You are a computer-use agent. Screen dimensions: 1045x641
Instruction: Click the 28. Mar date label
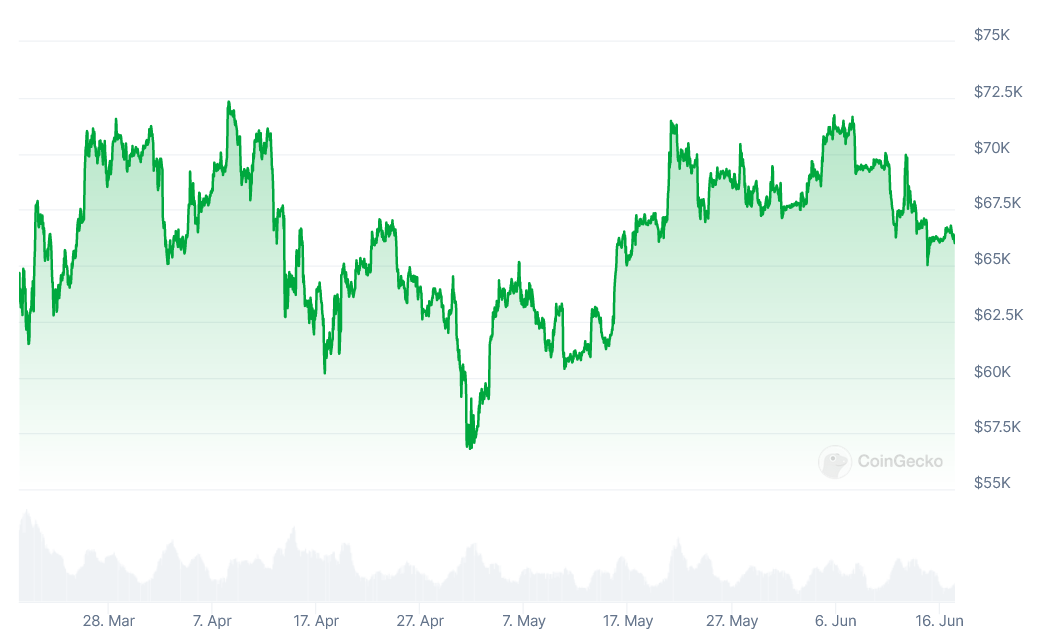pyautogui.click(x=108, y=621)
